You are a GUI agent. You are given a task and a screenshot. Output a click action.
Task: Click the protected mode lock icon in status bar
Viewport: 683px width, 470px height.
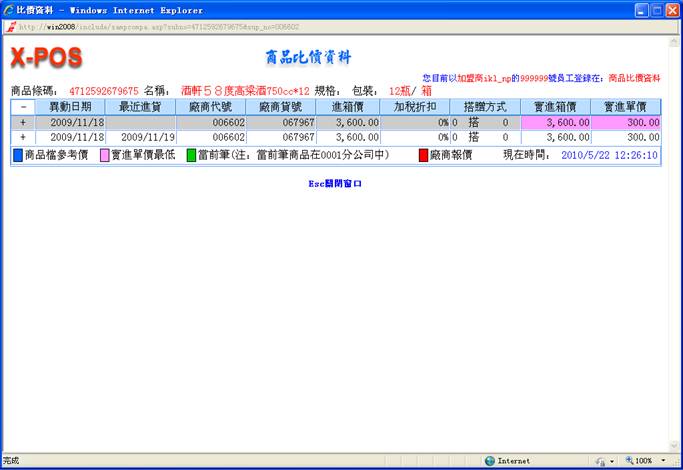click(x=600, y=461)
